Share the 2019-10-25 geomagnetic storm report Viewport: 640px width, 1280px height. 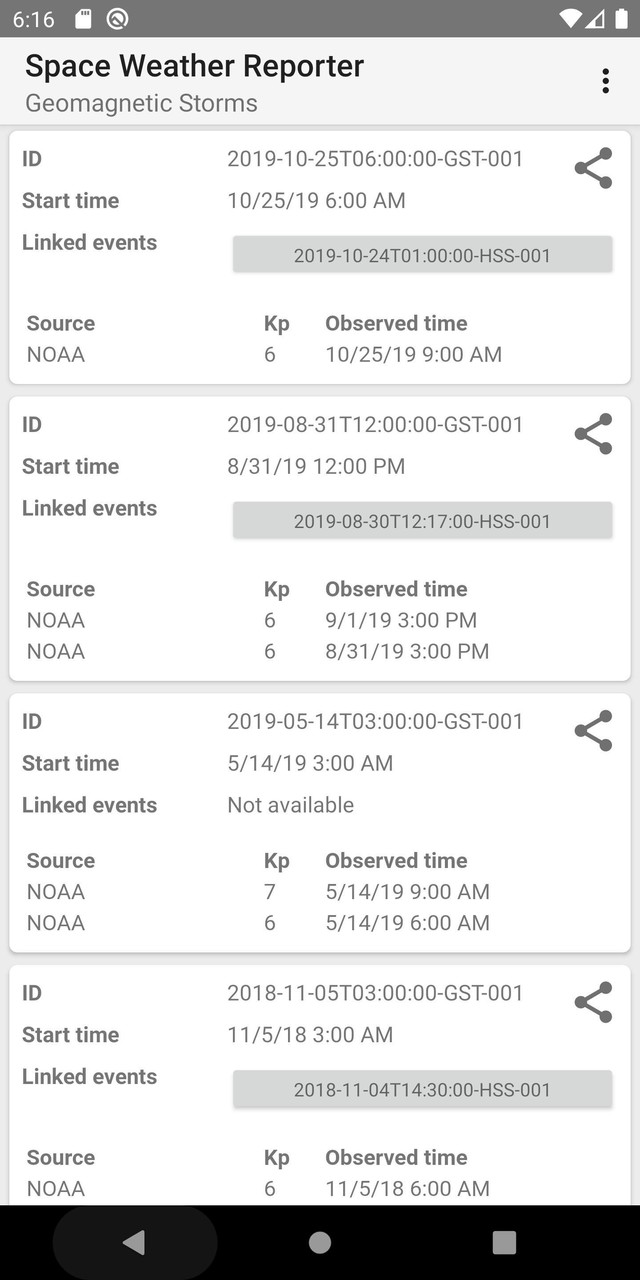pos(593,168)
